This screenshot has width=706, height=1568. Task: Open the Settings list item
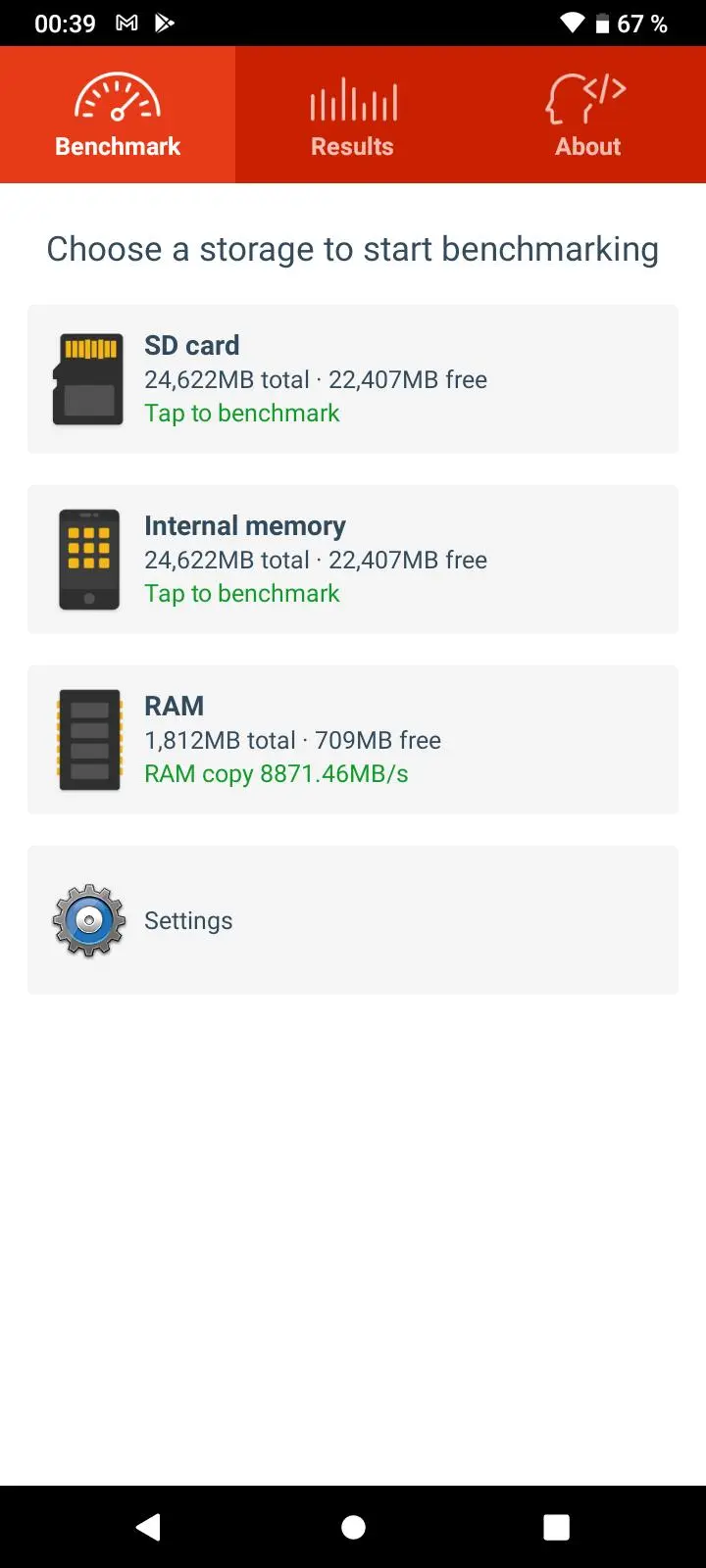coord(353,920)
